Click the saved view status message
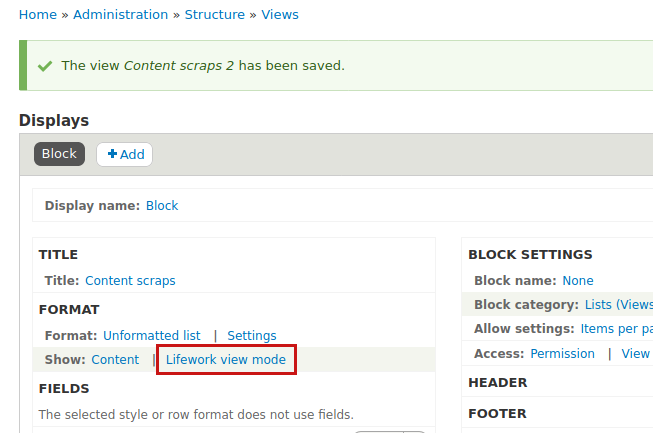This screenshot has height=433, width=653. (x=202, y=66)
